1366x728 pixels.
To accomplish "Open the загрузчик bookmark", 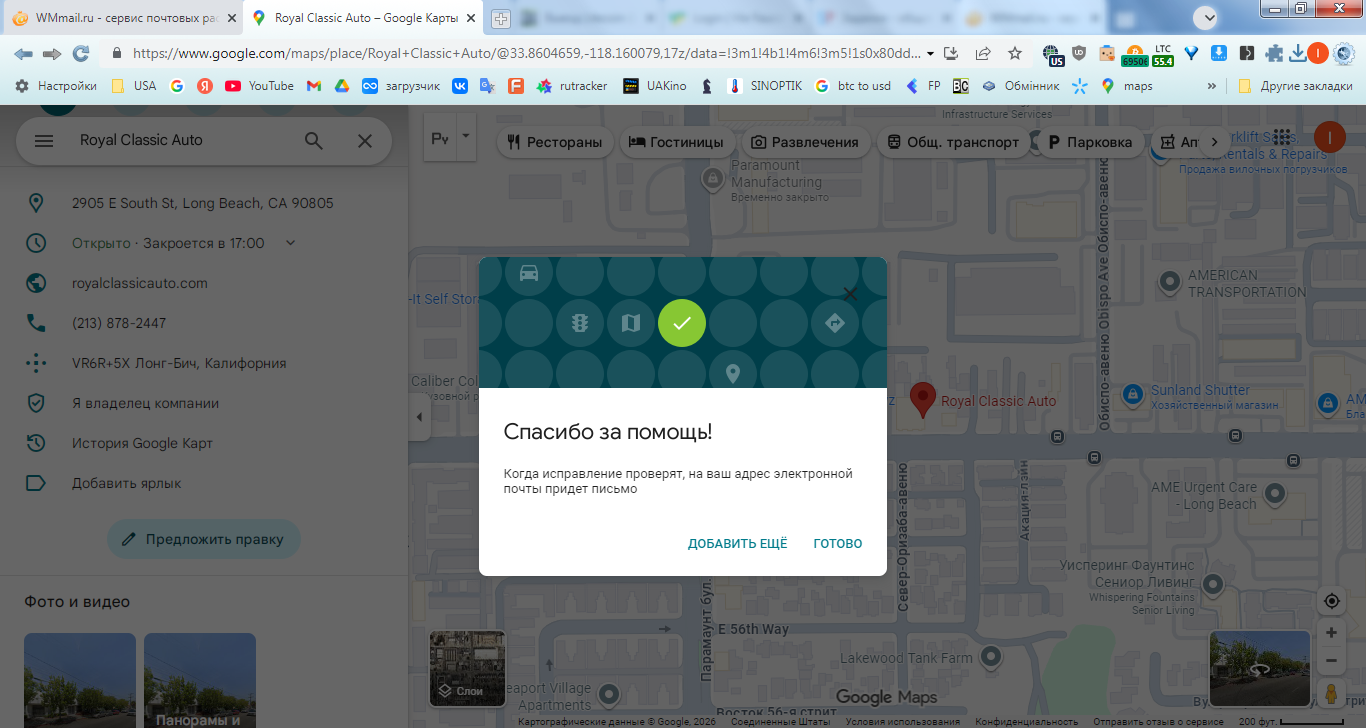I will (x=401, y=86).
